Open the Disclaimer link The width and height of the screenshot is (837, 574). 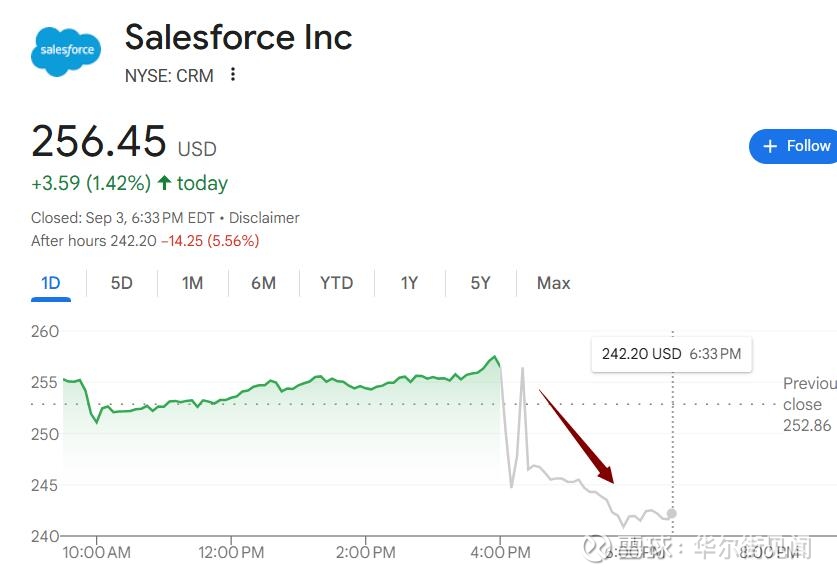click(264, 217)
